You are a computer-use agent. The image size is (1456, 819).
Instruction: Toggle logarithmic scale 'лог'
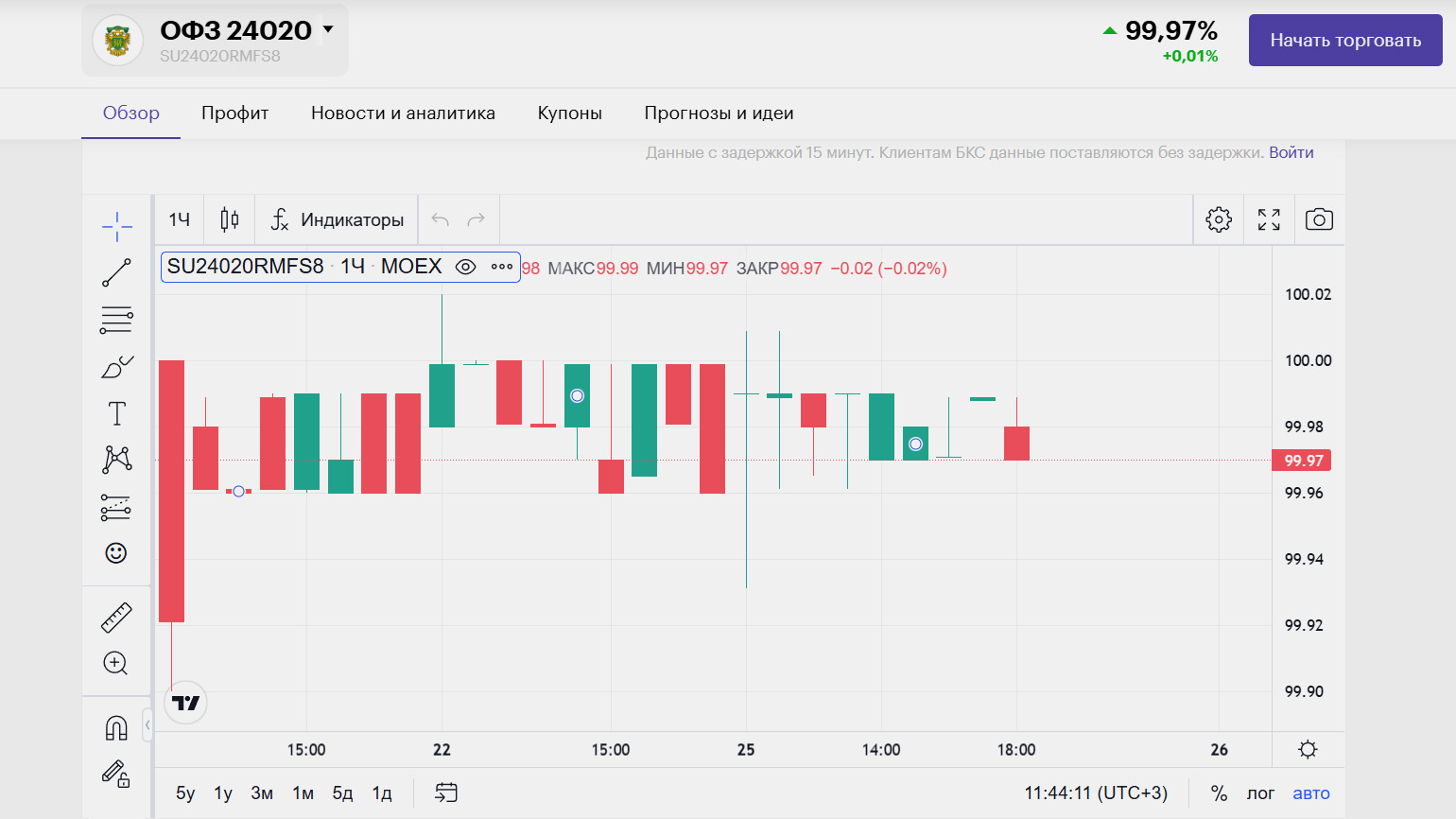[1259, 793]
